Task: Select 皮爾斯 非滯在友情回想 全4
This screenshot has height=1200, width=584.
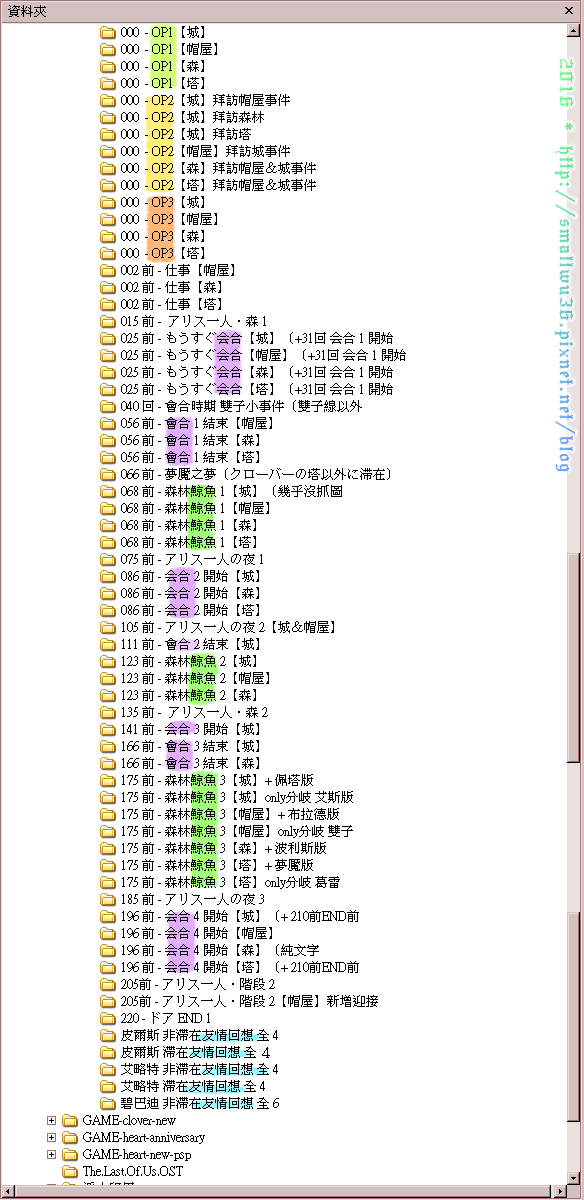Action: point(200,1035)
